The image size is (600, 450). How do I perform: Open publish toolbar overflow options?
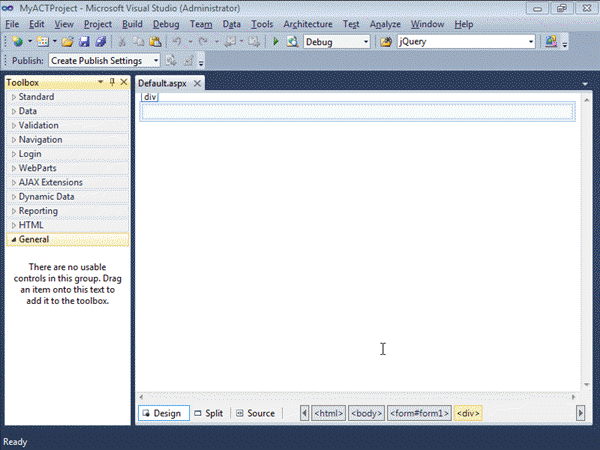[x=201, y=62]
